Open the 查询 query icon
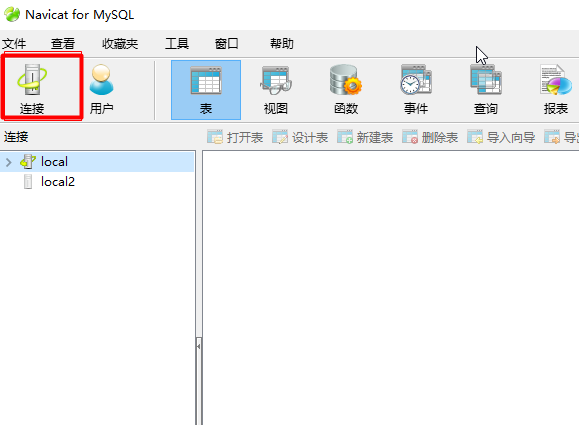The width and height of the screenshot is (579, 425). (x=486, y=90)
